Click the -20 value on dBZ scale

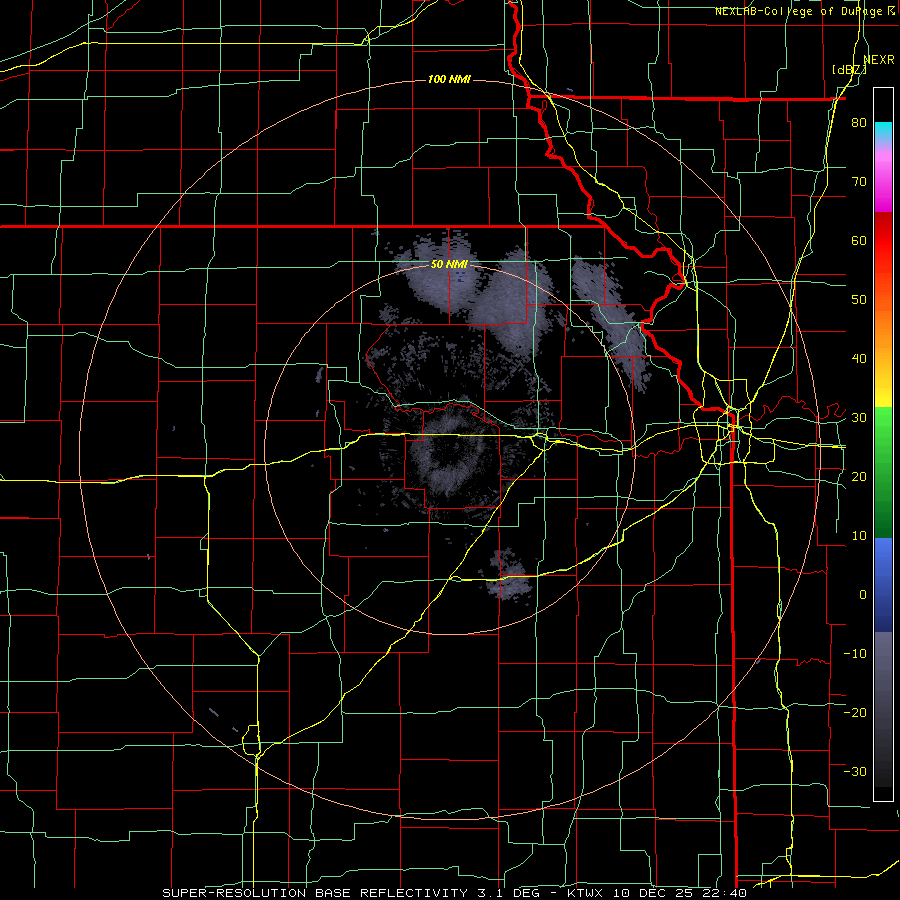855,712
